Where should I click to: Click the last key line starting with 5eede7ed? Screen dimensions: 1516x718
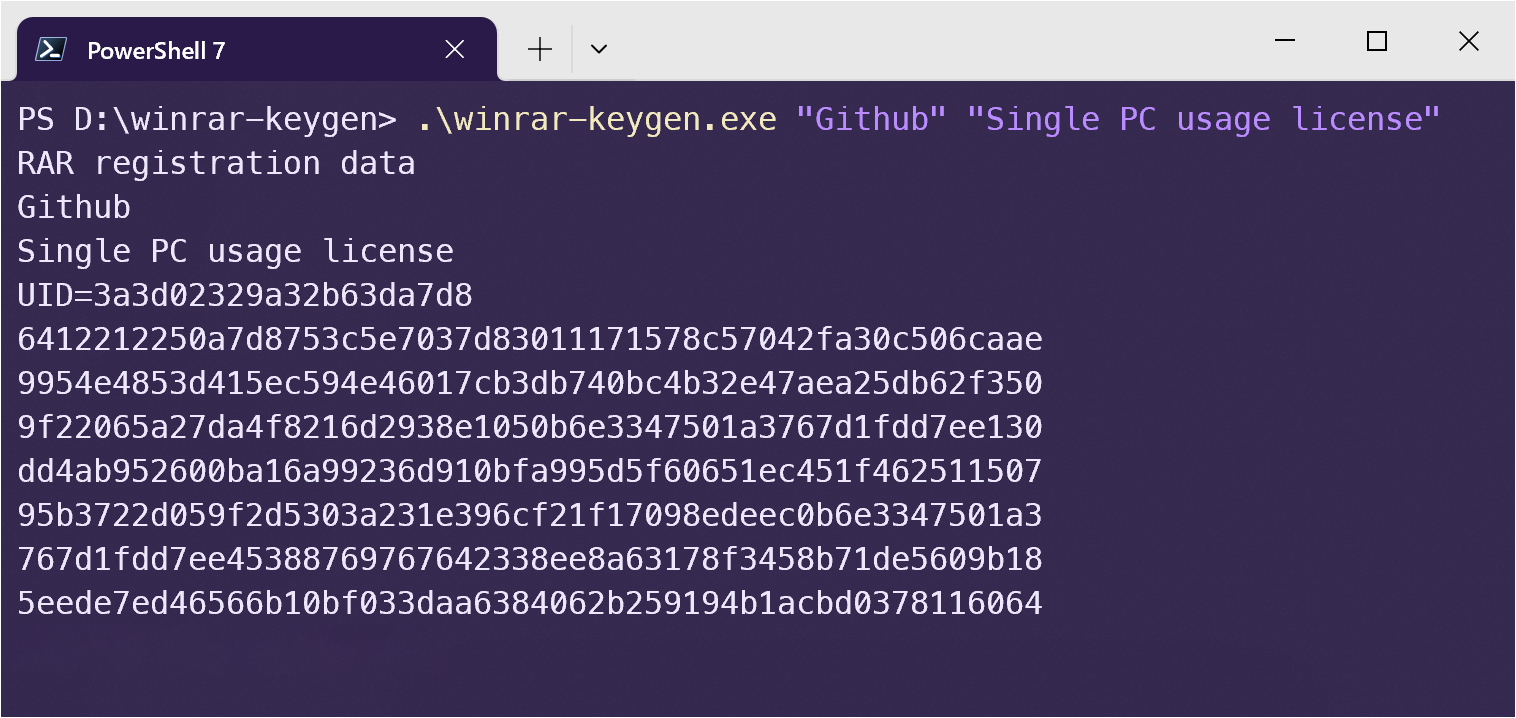point(530,604)
